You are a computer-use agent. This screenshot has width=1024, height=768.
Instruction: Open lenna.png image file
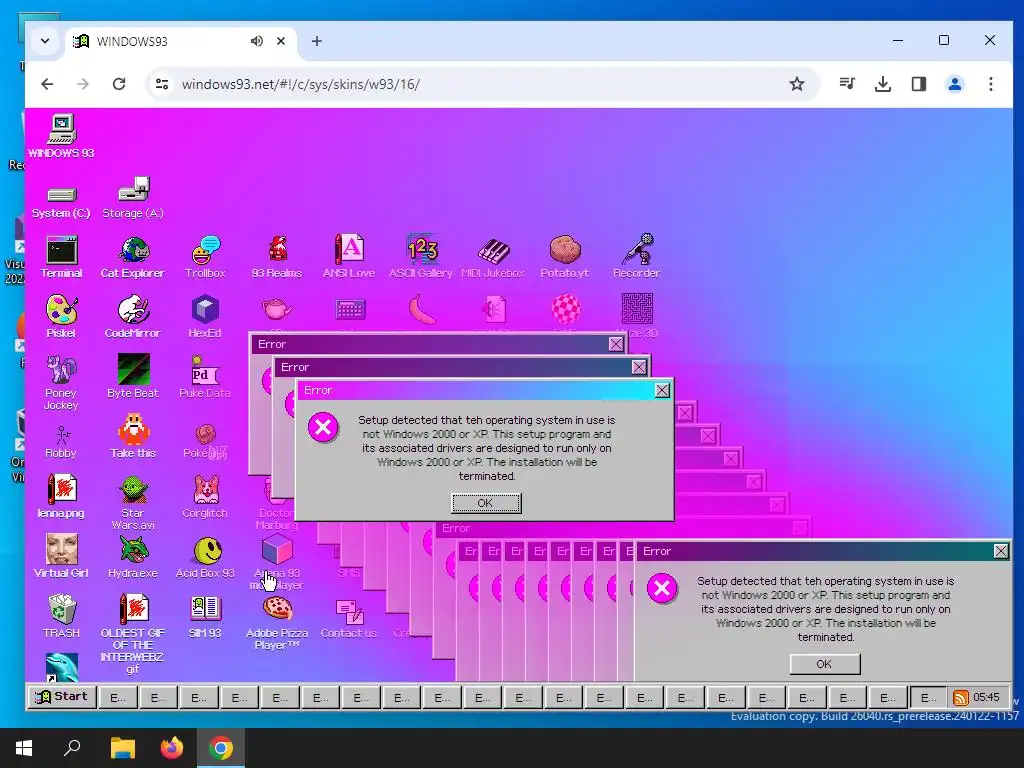61,496
